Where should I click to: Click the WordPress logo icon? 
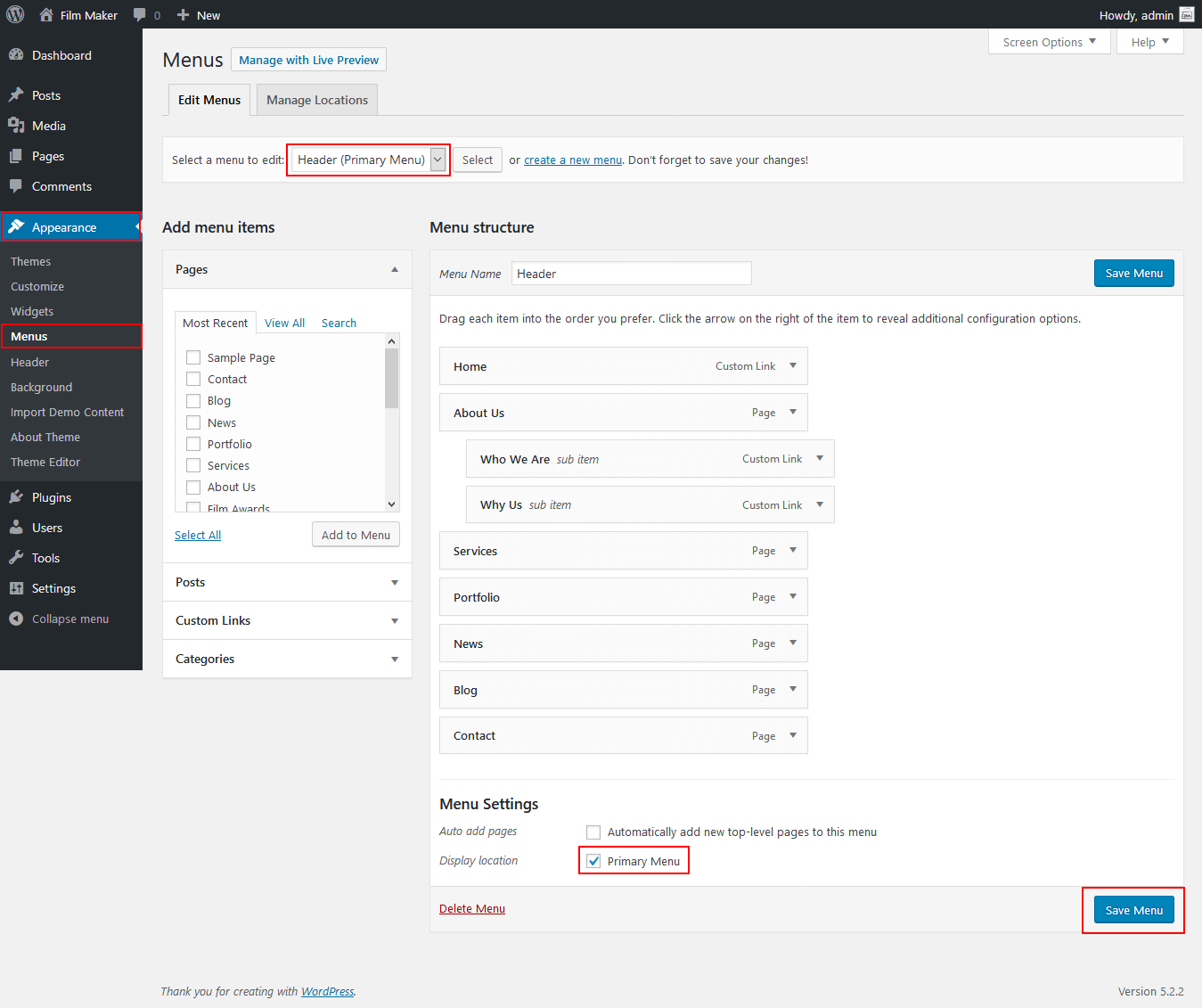coord(15,14)
